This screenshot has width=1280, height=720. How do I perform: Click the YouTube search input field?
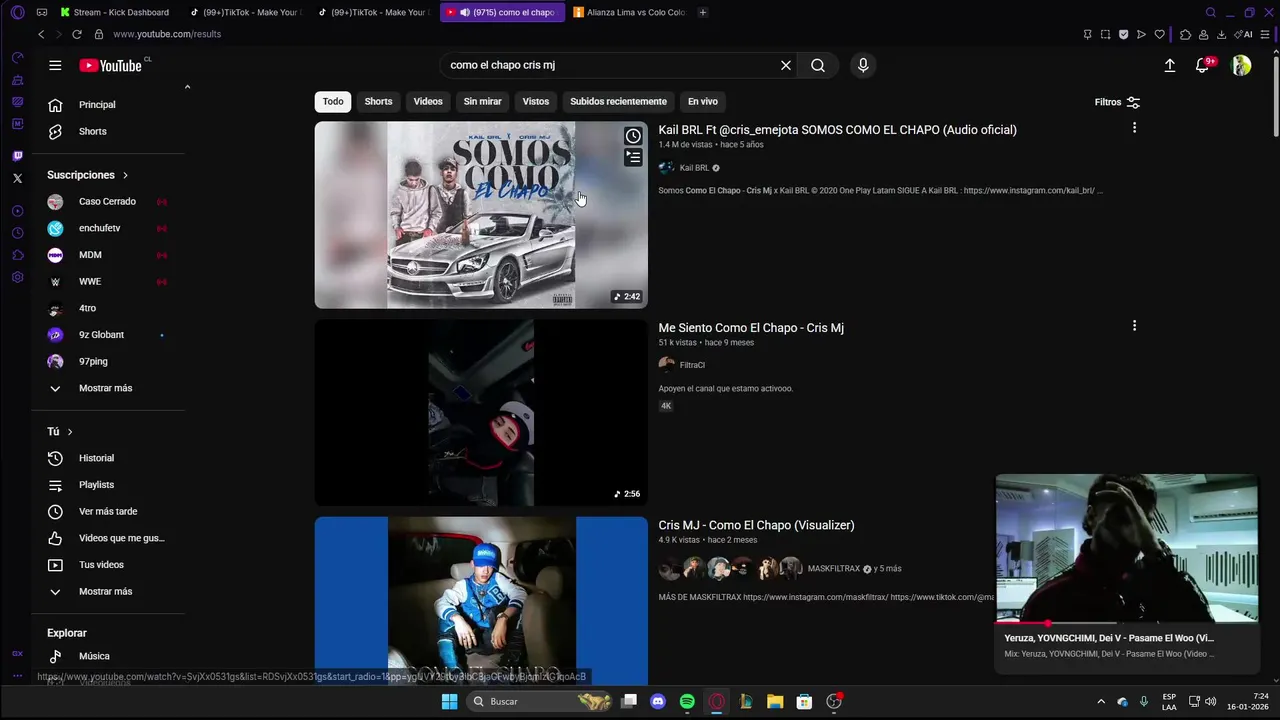click(x=610, y=65)
